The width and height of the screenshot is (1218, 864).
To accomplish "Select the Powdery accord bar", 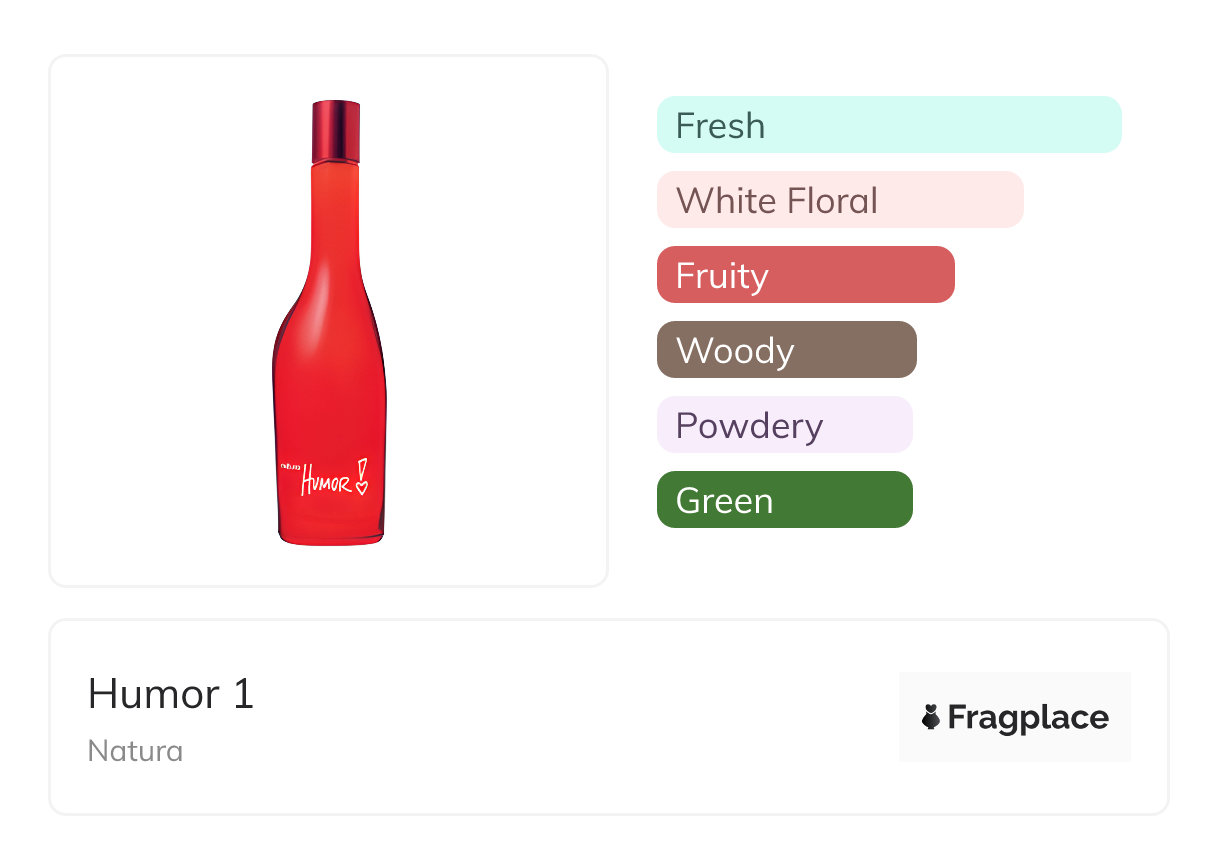I will tap(784, 425).
